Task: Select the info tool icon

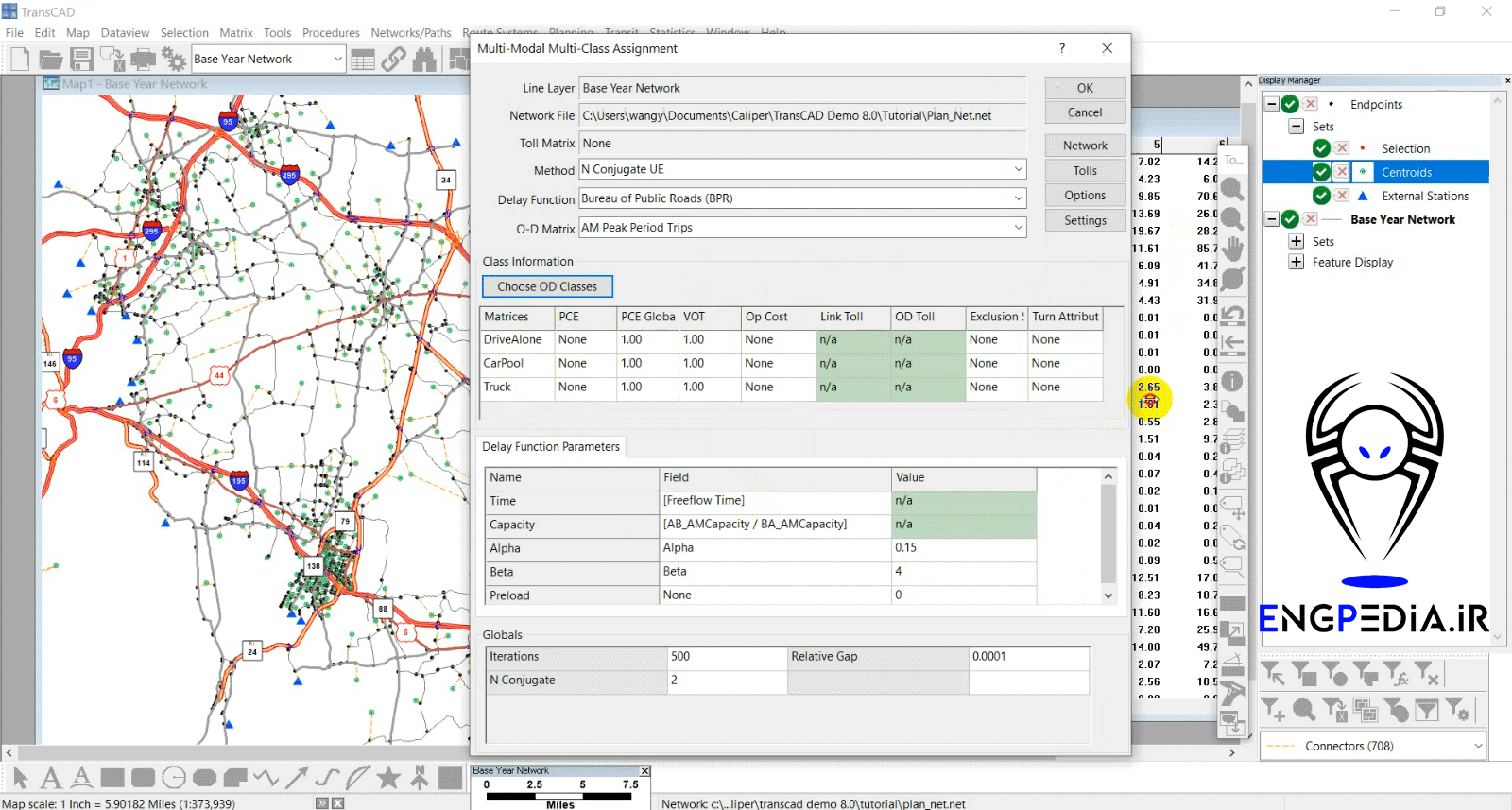Action: click(1232, 381)
